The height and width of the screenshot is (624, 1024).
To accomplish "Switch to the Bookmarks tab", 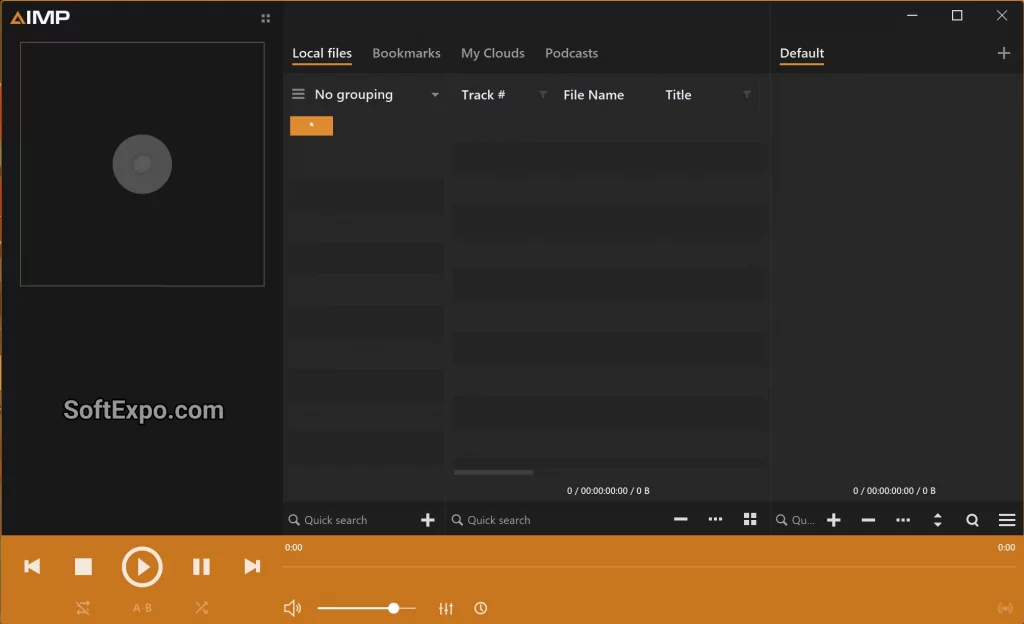I will 406,53.
